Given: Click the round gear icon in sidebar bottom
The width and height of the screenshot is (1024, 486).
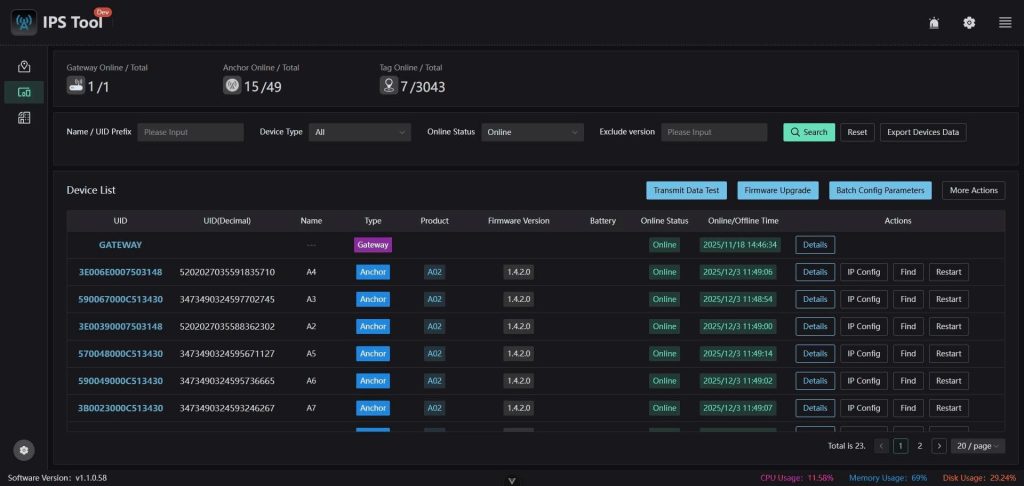Looking at the screenshot, I should (24, 450).
